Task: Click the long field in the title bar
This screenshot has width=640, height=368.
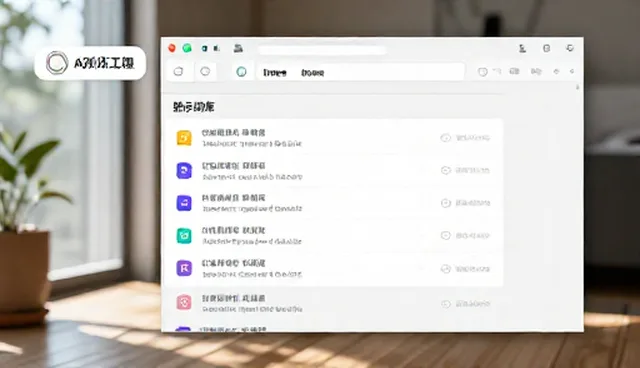Action: (322, 50)
